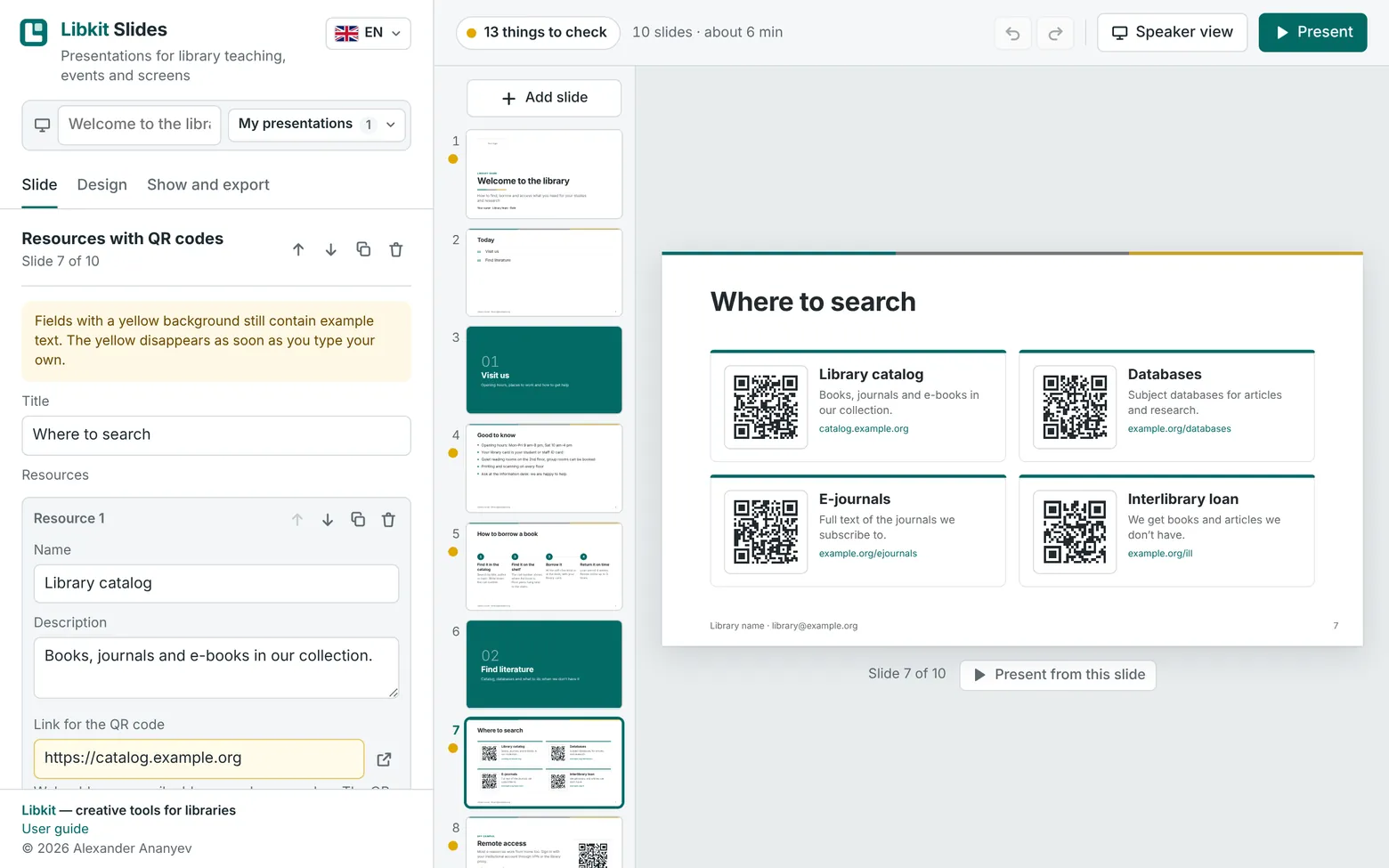
Task: Undo the last change
Action: tap(1012, 33)
